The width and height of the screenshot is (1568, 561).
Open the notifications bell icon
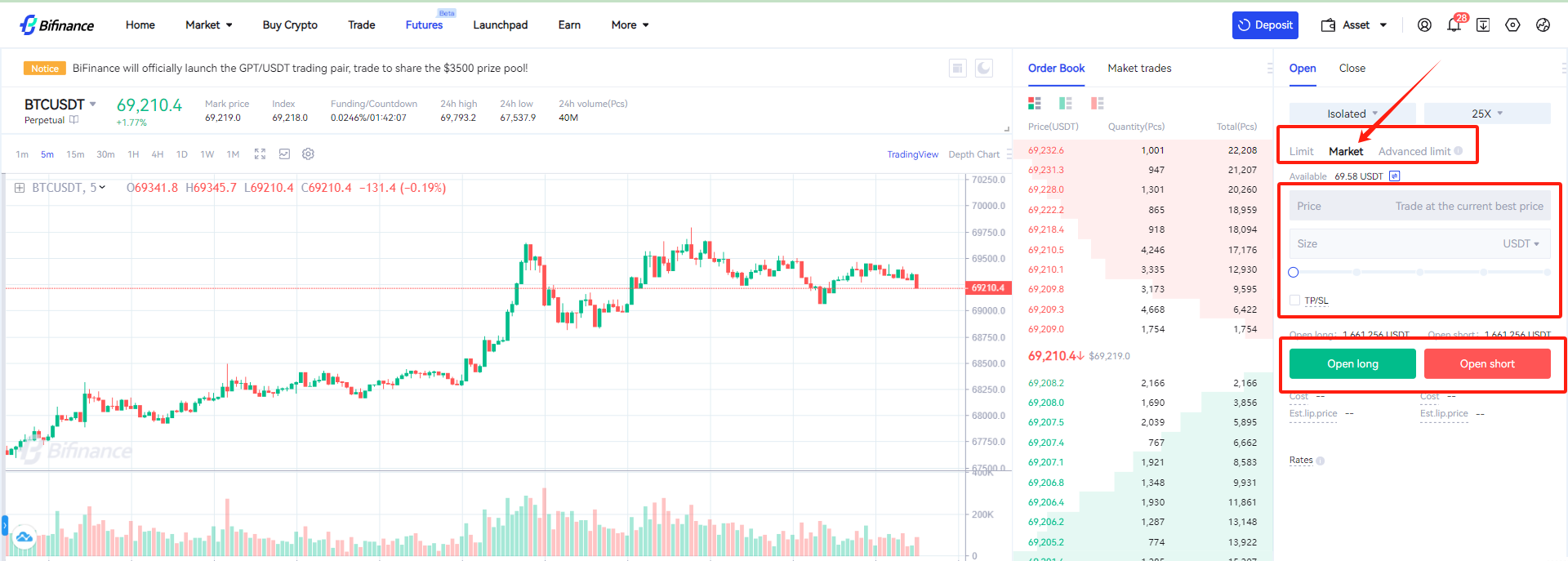click(1454, 25)
